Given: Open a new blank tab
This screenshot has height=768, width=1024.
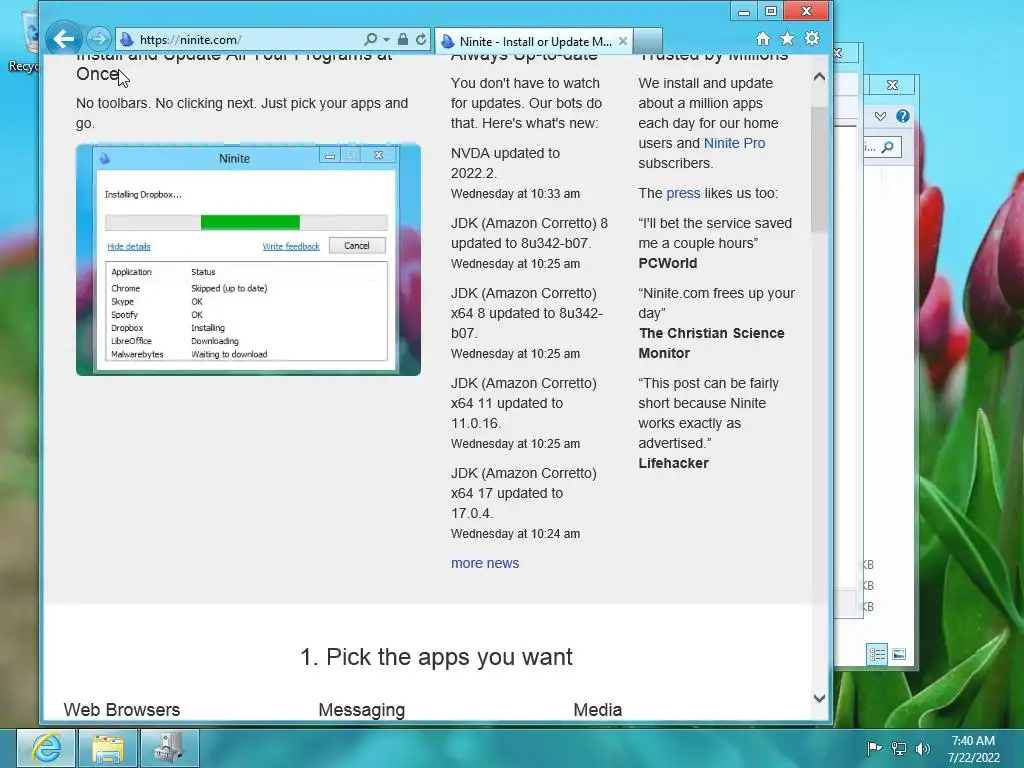Looking at the screenshot, I should (647, 40).
